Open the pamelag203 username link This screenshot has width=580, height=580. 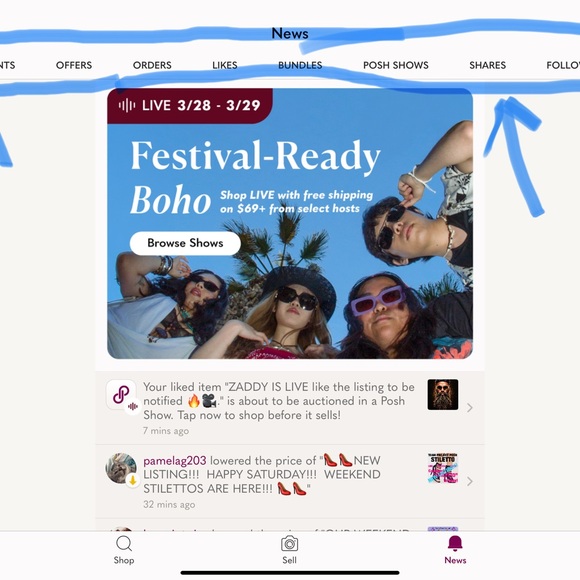point(175,461)
